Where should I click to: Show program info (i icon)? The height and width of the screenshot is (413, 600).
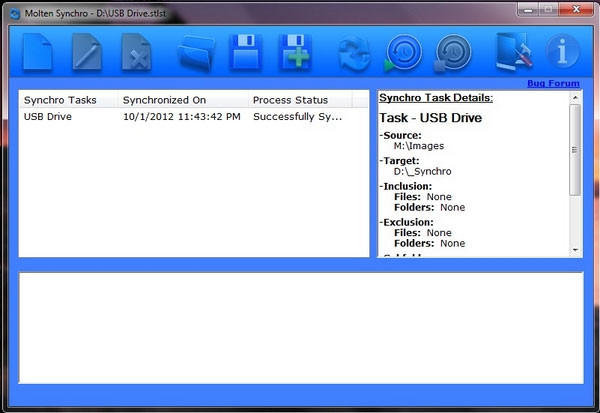562,52
